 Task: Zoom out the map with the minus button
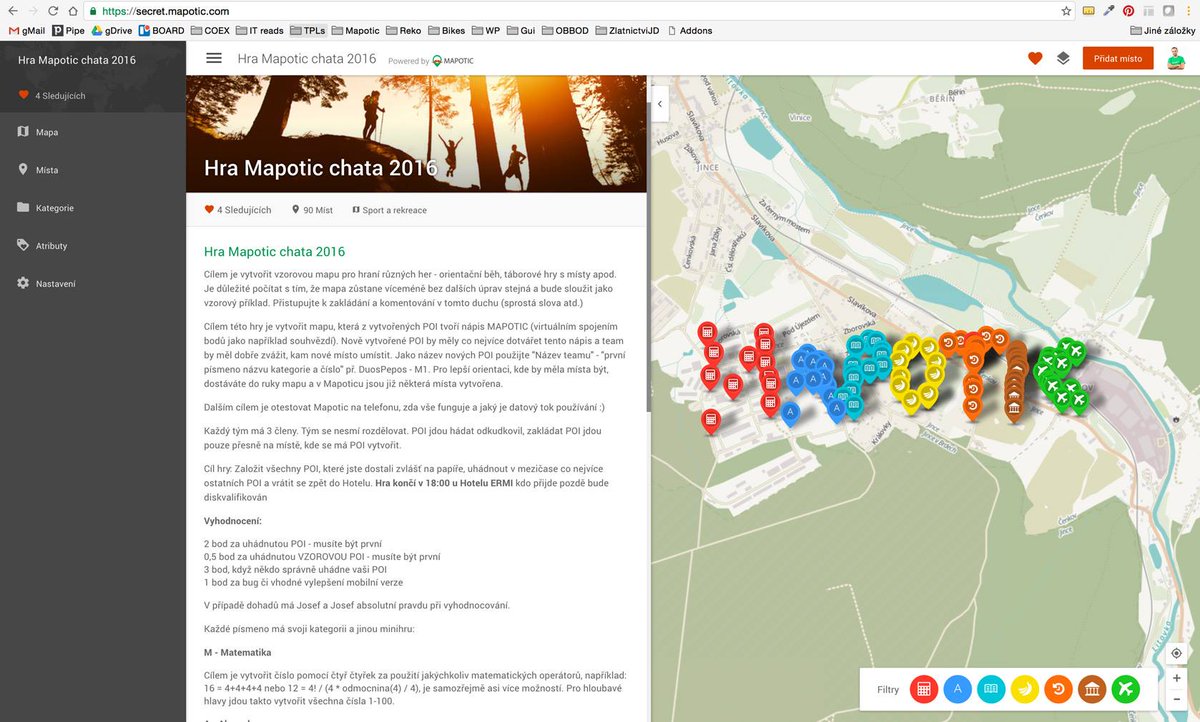(1177, 700)
